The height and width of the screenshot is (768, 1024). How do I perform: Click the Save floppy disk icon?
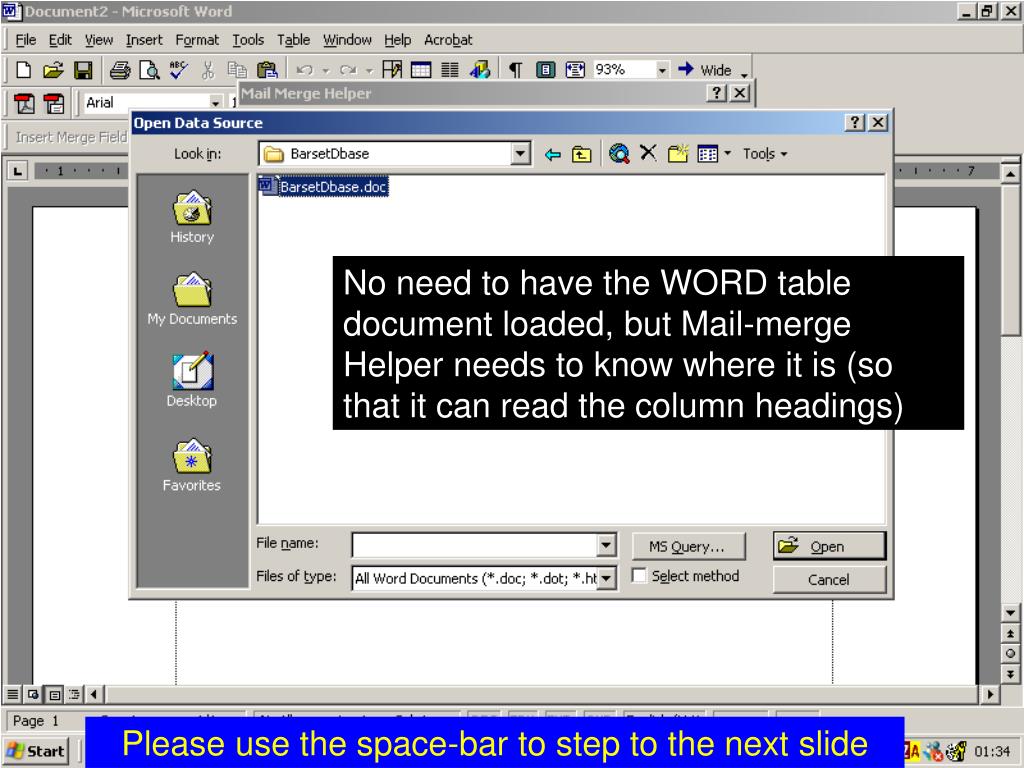coord(83,70)
